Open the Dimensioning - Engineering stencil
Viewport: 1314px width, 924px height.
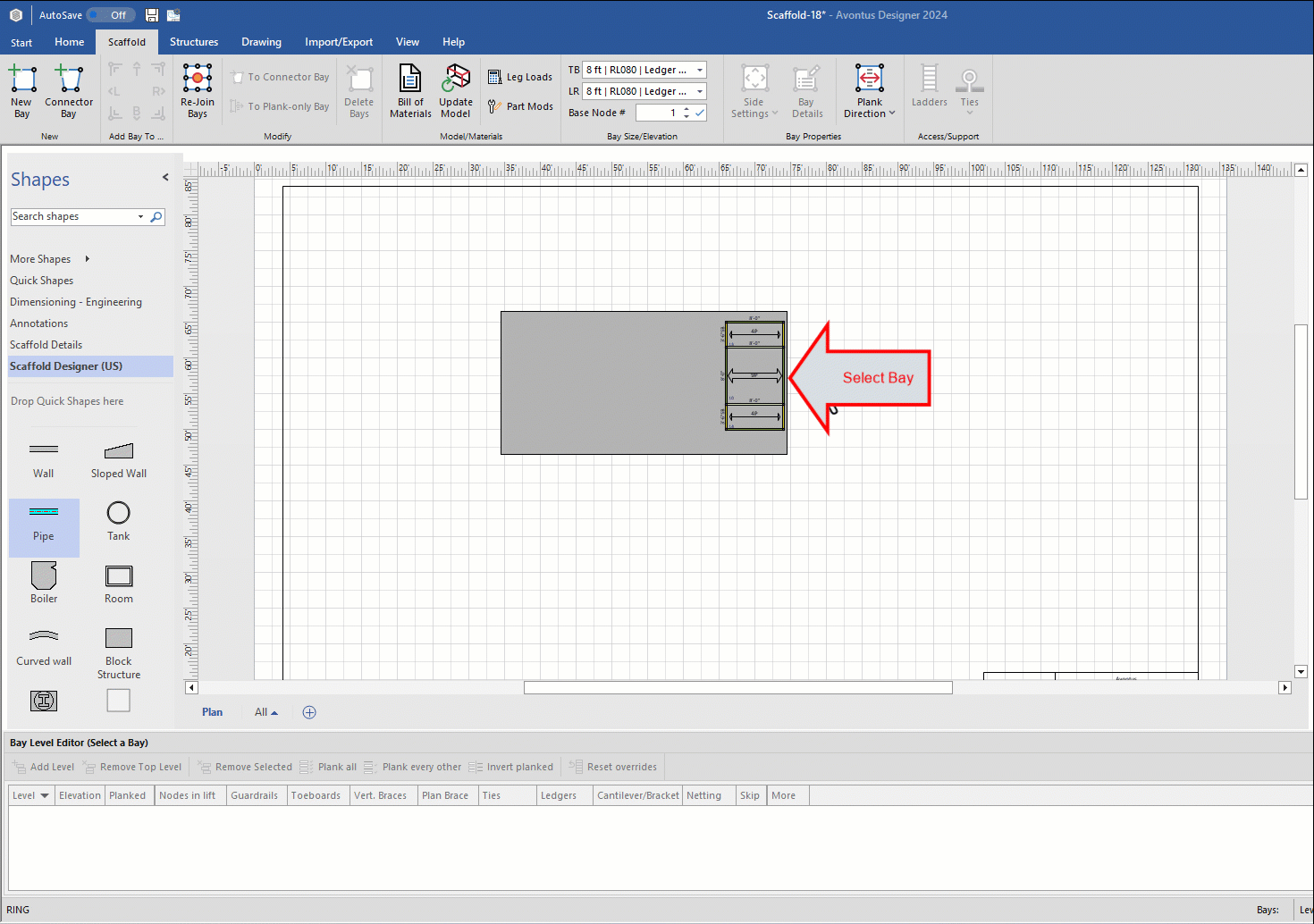(x=76, y=302)
